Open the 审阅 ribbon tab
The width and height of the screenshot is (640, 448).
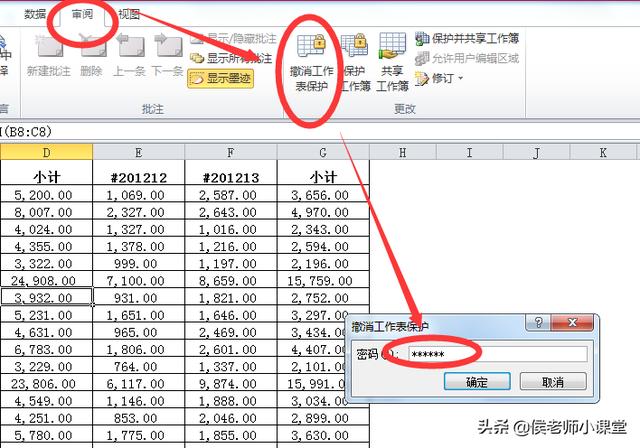click(x=82, y=14)
